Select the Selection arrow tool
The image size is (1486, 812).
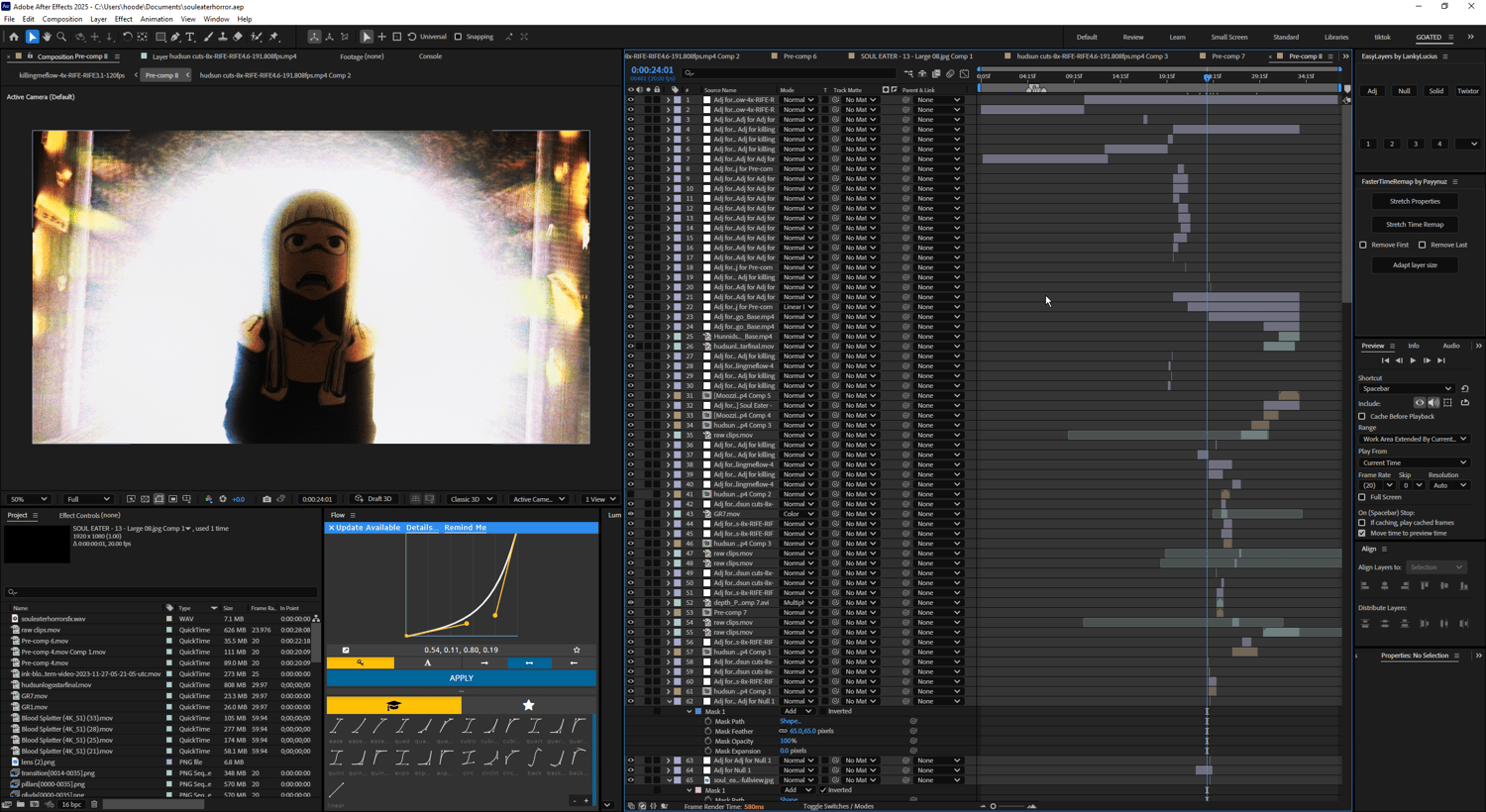[32, 37]
